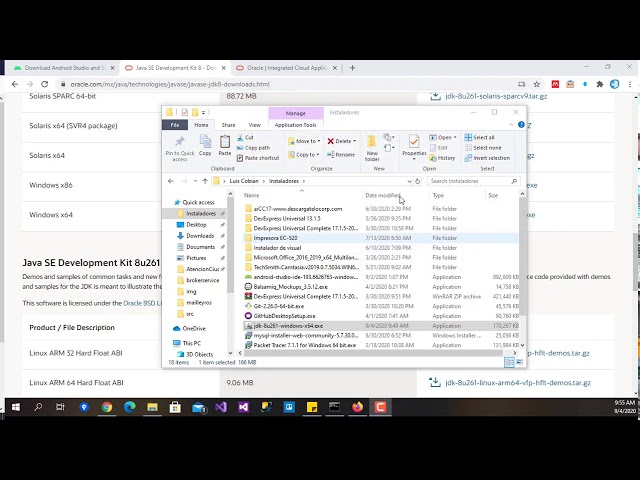Viewport: 640px width, 480px height.
Task: Click the New folder icon
Action: (x=372, y=142)
